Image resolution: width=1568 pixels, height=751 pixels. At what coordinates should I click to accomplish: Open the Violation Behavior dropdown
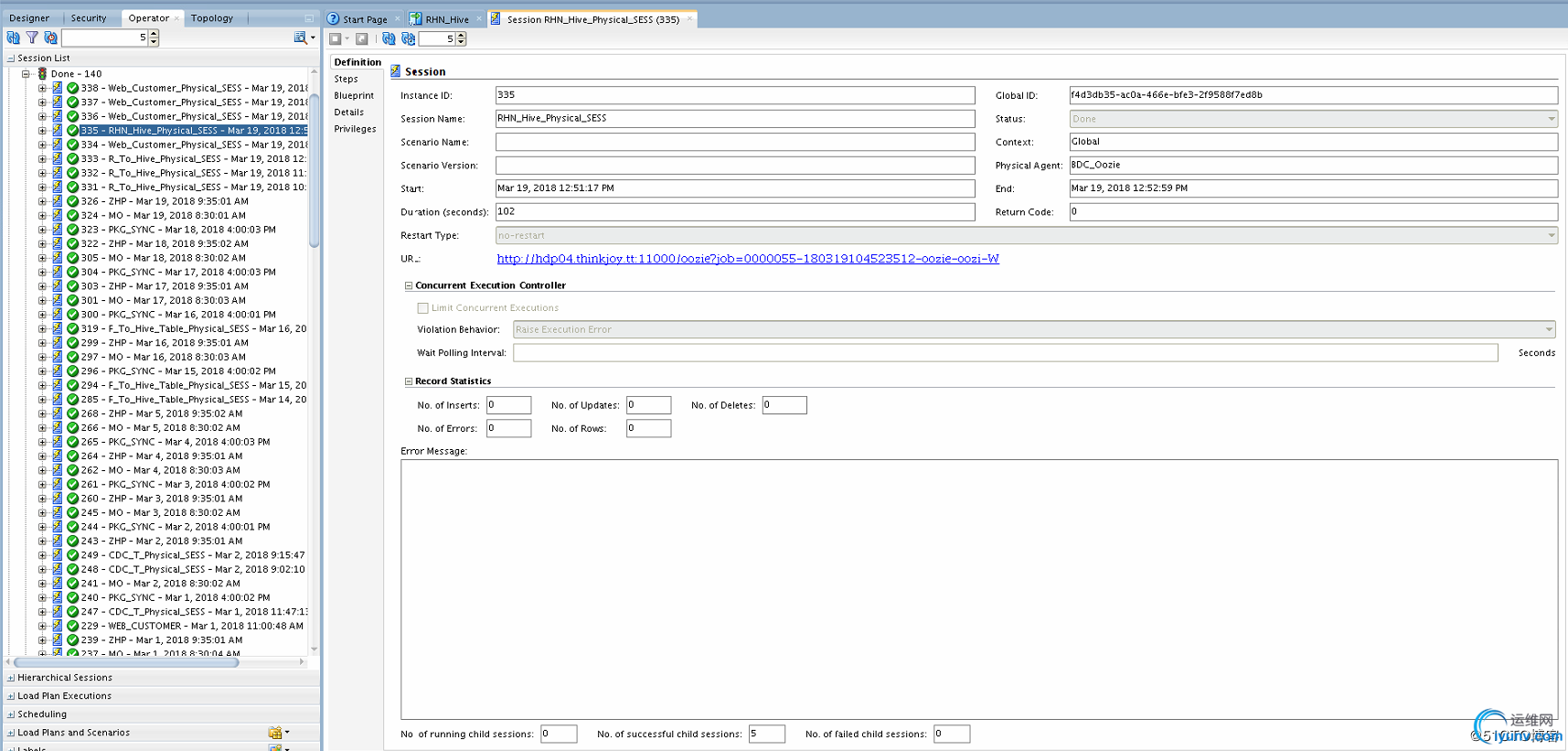(x=1549, y=329)
